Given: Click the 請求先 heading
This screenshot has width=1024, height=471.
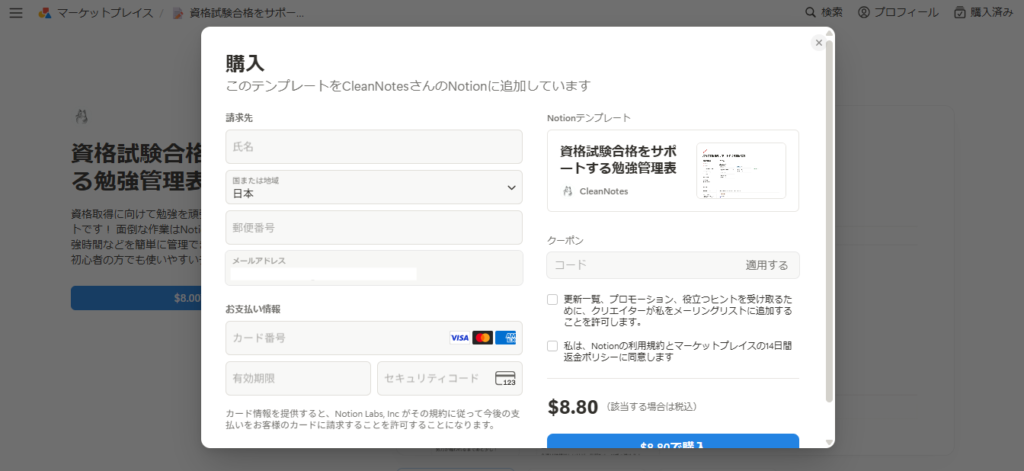Looking at the screenshot, I should coord(239,118).
